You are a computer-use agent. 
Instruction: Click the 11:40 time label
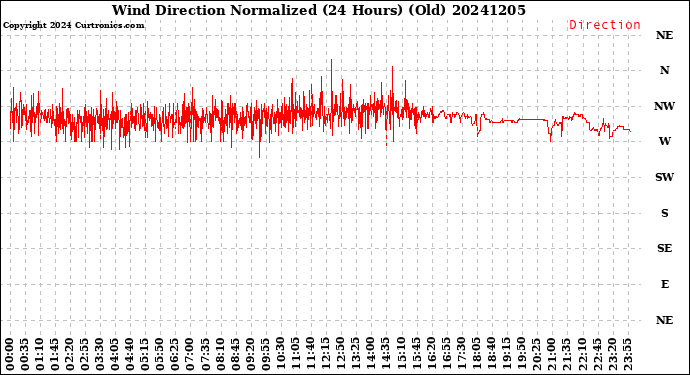point(311,354)
